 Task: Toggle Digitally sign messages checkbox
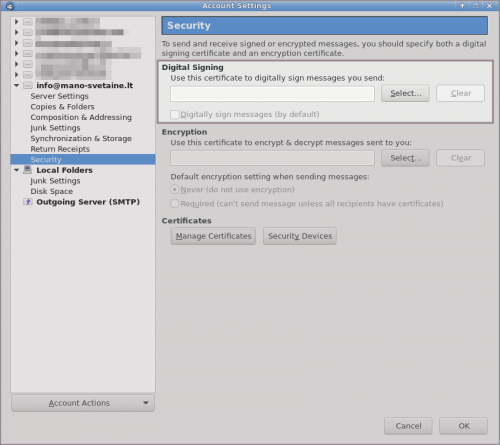coord(175,114)
